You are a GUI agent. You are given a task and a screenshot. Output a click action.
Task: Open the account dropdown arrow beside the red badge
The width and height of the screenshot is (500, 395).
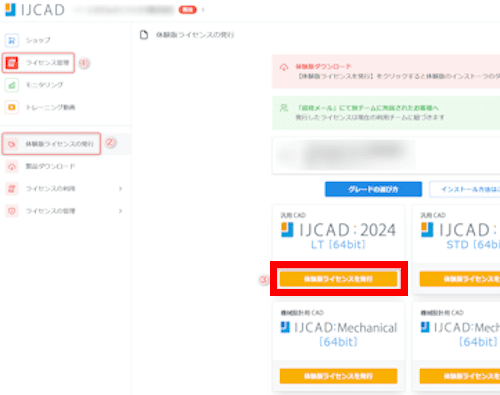203,10
